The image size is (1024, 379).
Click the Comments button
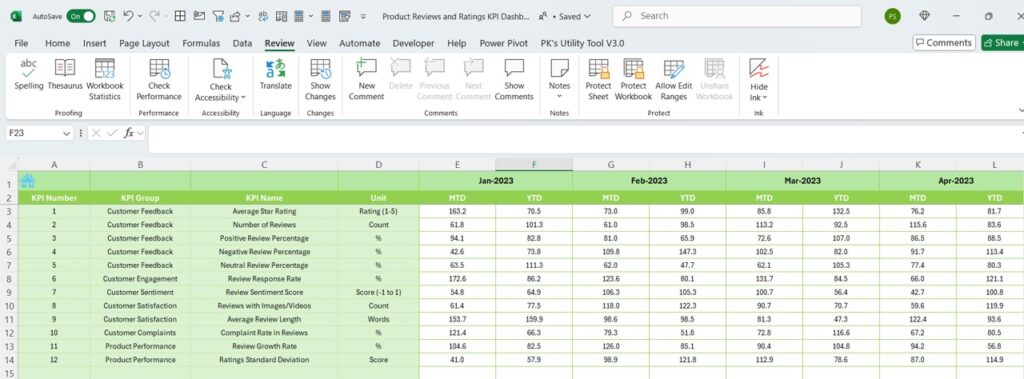[x=944, y=42]
